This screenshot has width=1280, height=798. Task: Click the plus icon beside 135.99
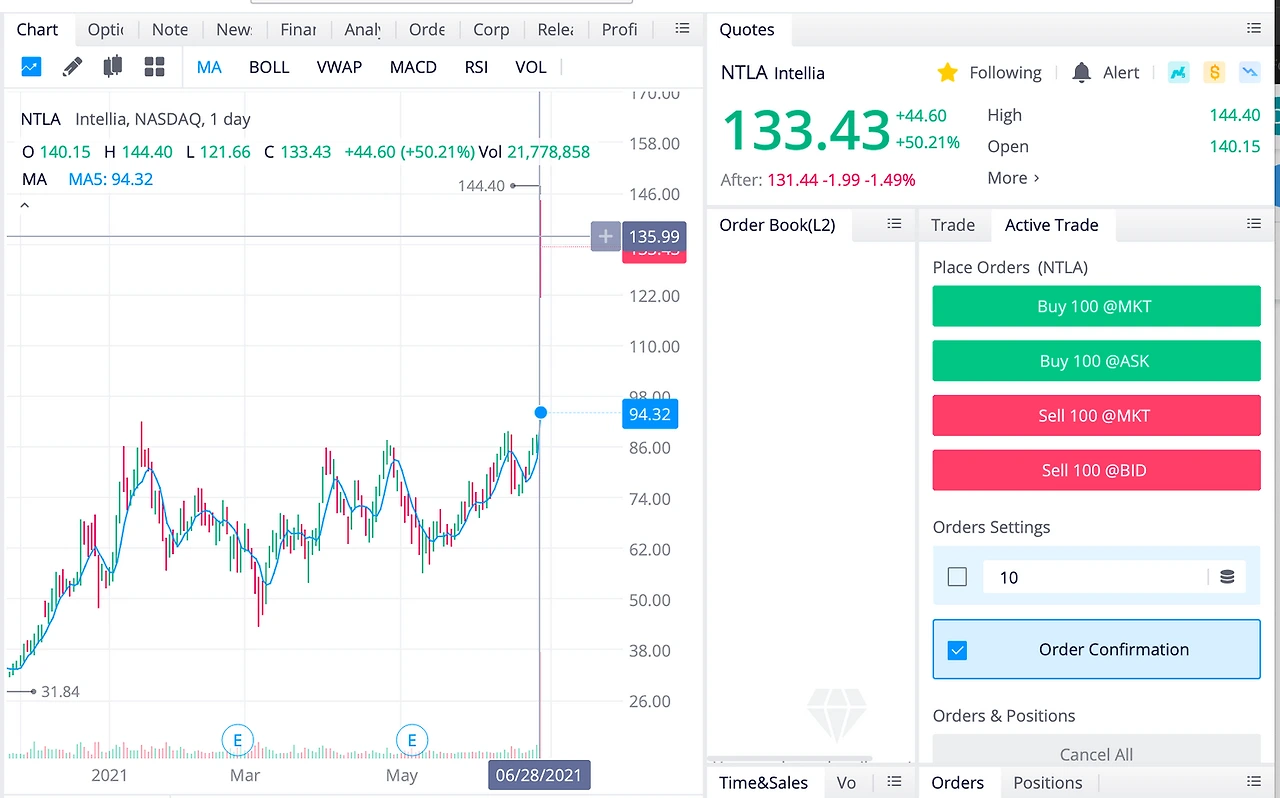[605, 237]
